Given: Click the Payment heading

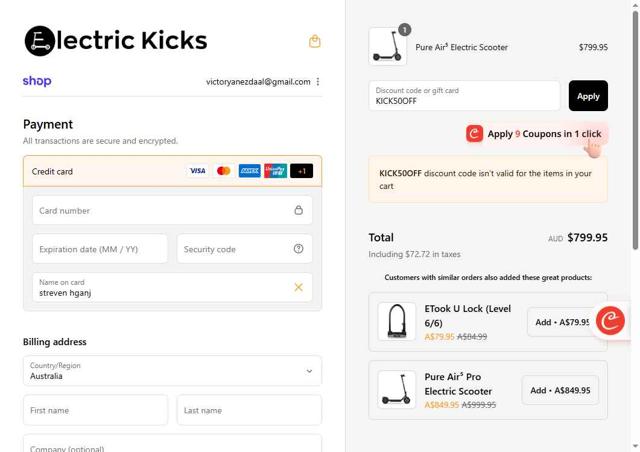Looking at the screenshot, I should tap(48, 124).
